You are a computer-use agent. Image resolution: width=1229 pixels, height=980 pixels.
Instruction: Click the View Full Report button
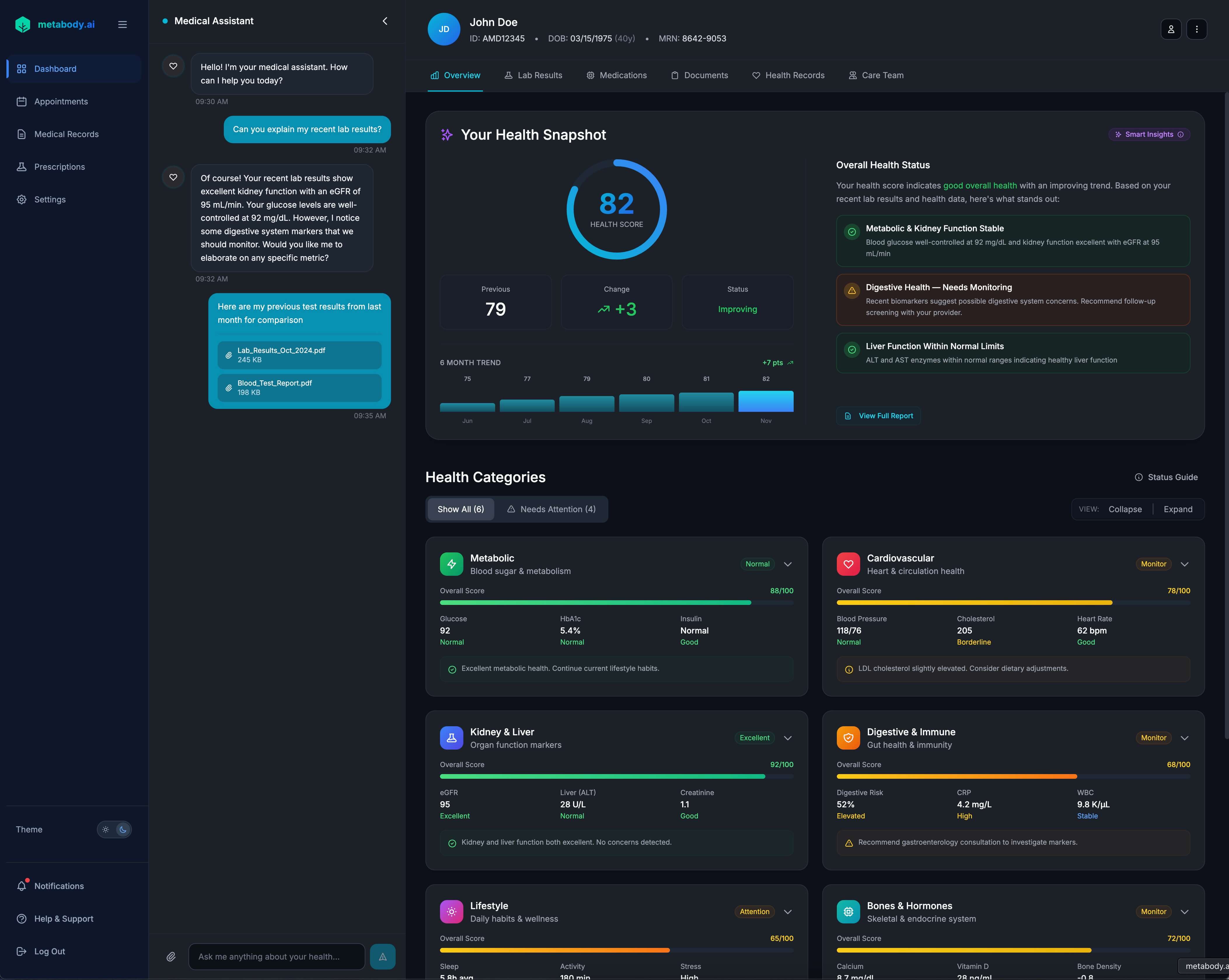pyautogui.click(x=878, y=415)
